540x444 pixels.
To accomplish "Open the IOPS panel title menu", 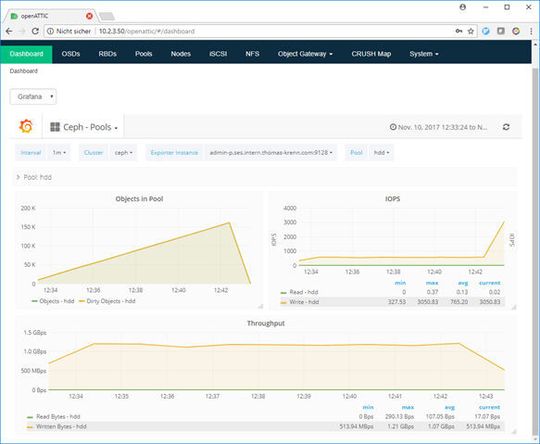I will tap(392, 199).
